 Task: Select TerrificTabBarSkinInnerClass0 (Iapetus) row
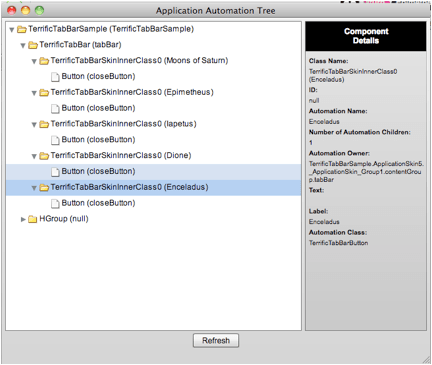153,124
